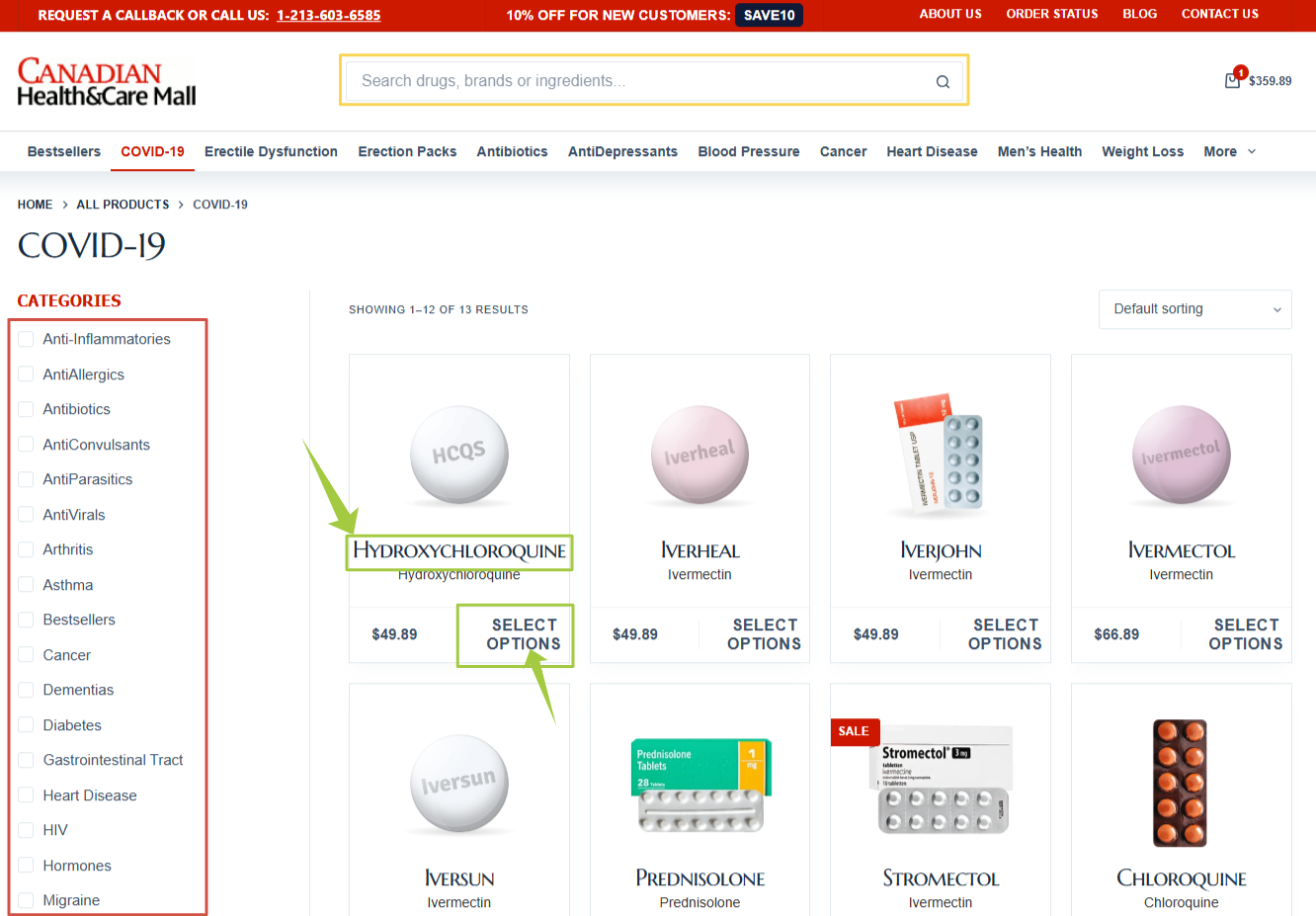The height and width of the screenshot is (916, 1316).
Task: Go to All Products breadcrumb
Action: pos(123,205)
